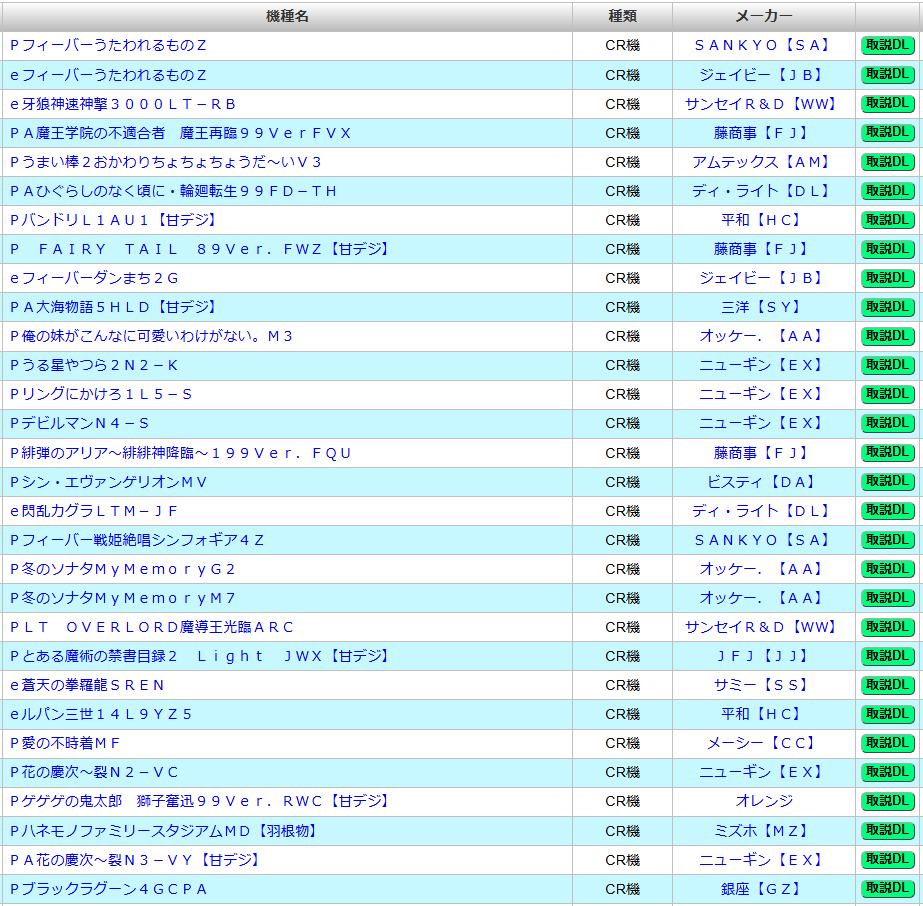Click 取説DL for ｅ牙狼神速神撃３０００ＬＴ－ＲＢ
This screenshot has height=906, width=923.
[x=888, y=104]
